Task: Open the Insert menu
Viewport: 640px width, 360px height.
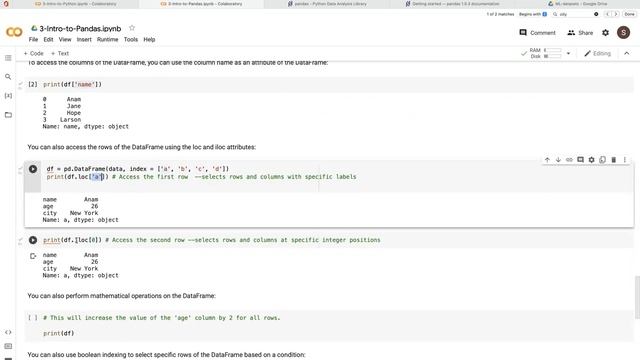Action: [x=84, y=40]
